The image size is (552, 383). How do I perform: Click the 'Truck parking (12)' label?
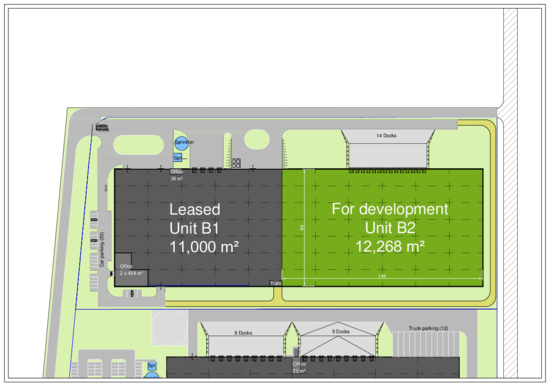click(x=428, y=328)
